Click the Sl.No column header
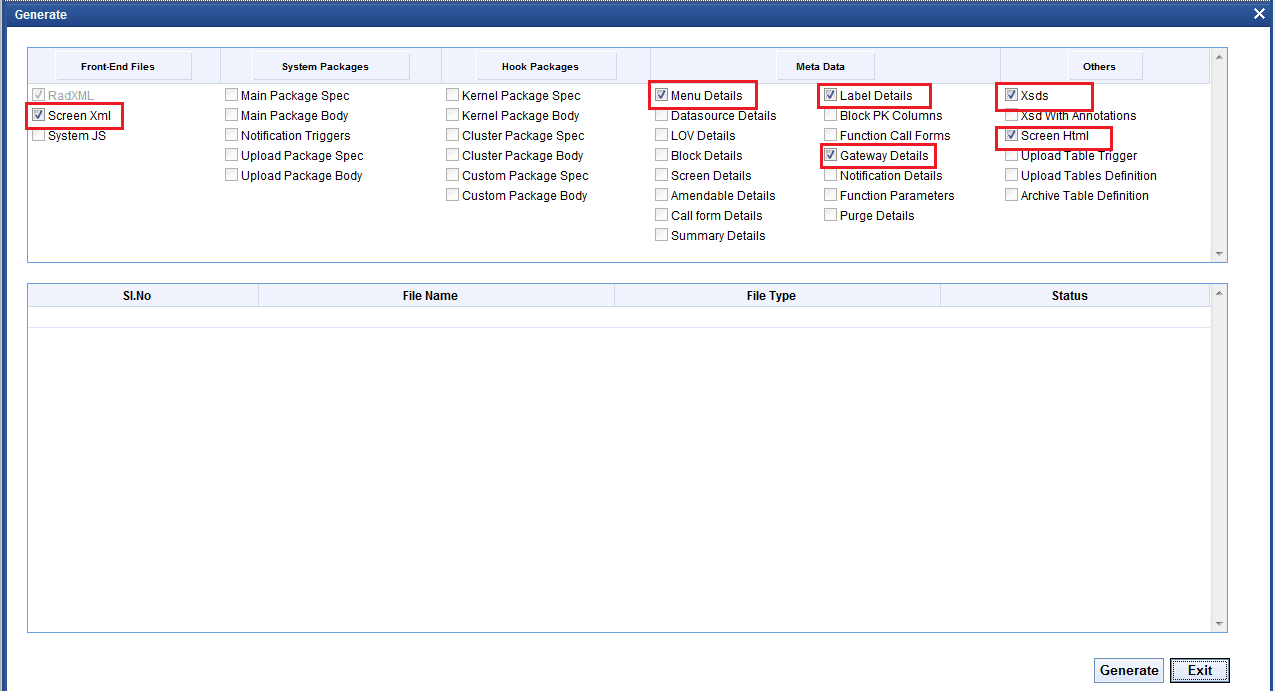 click(x=143, y=296)
